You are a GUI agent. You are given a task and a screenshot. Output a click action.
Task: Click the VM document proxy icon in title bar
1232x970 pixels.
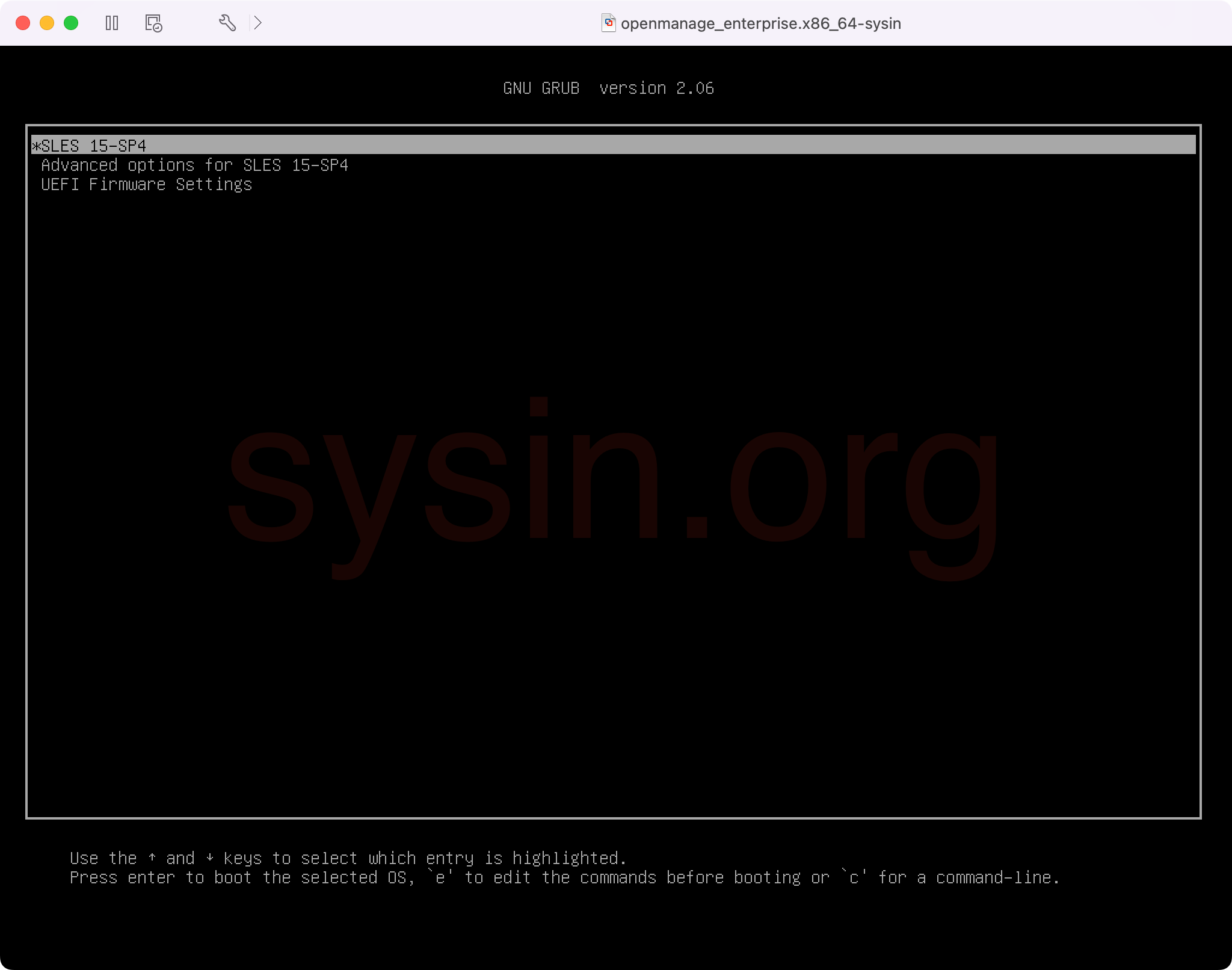(x=609, y=23)
